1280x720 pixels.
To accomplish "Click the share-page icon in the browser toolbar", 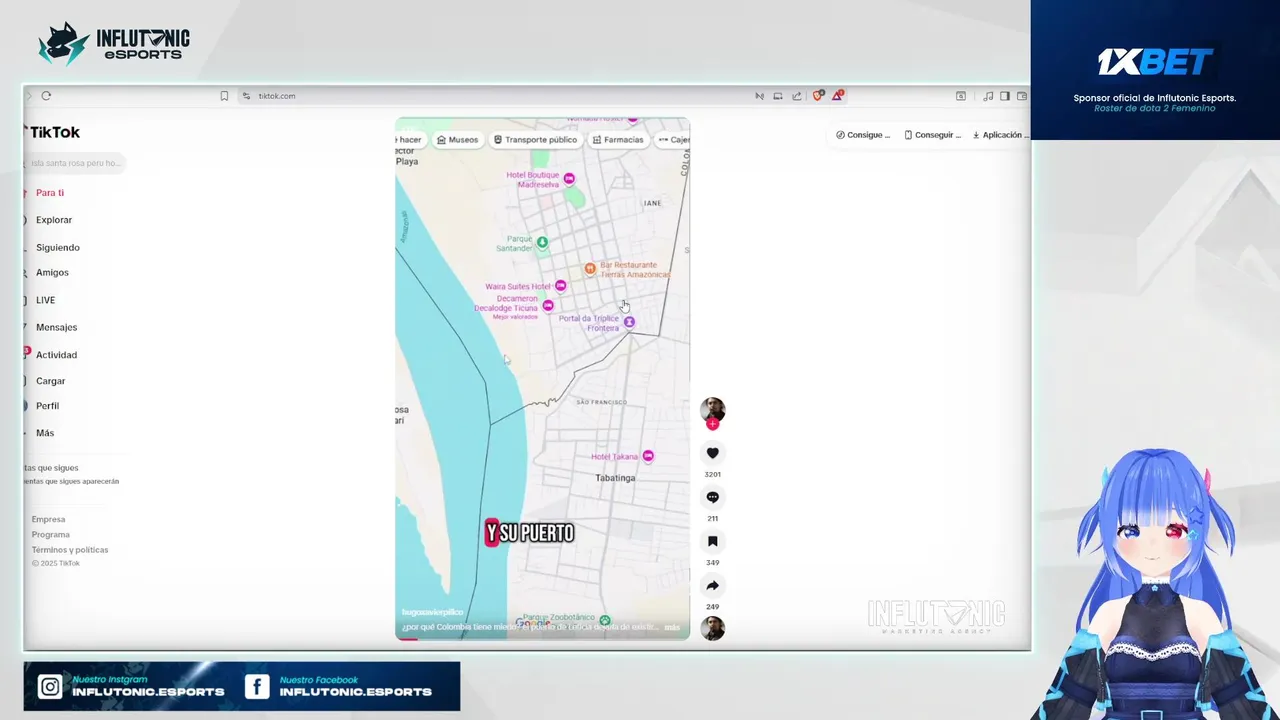I will click(x=797, y=96).
